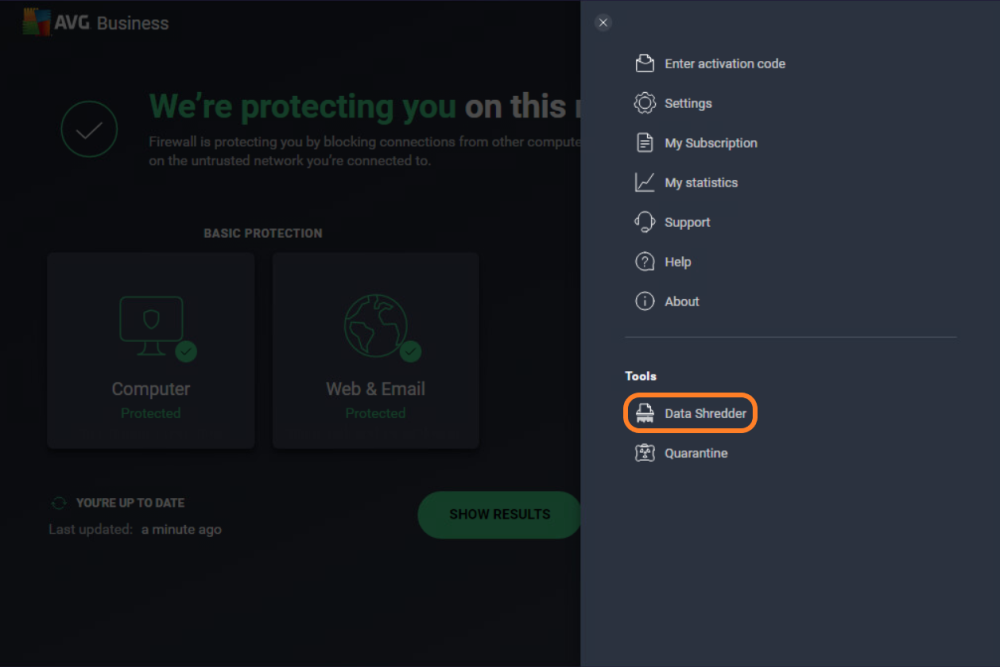Image resolution: width=1000 pixels, height=667 pixels.
Task: Open My statistics chart icon
Action: 643,182
